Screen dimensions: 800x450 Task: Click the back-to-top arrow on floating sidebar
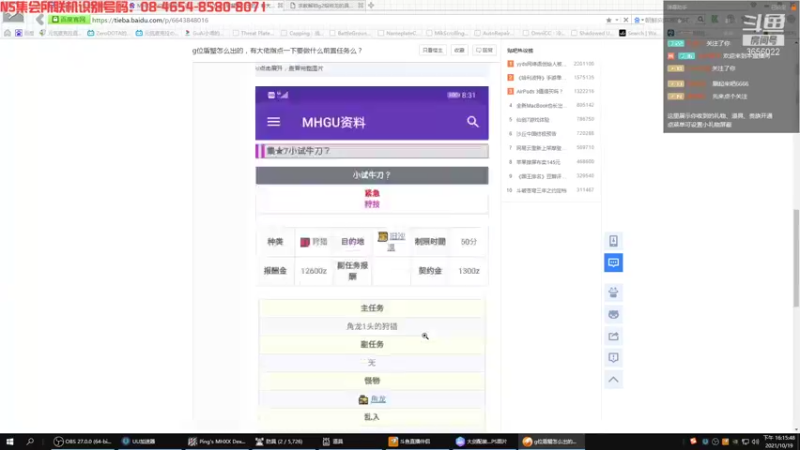point(613,380)
